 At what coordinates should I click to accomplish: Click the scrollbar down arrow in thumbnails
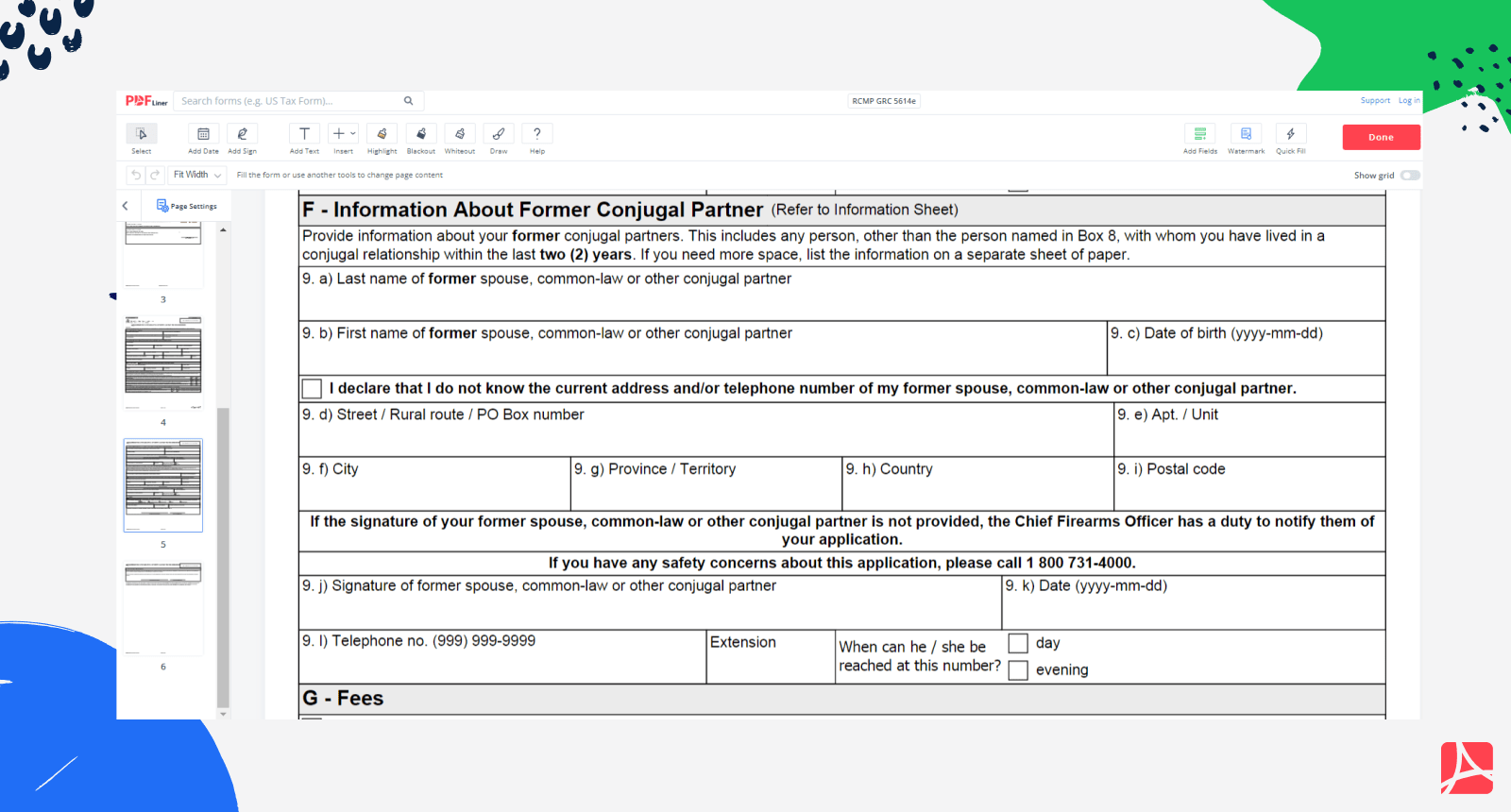point(223,714)
